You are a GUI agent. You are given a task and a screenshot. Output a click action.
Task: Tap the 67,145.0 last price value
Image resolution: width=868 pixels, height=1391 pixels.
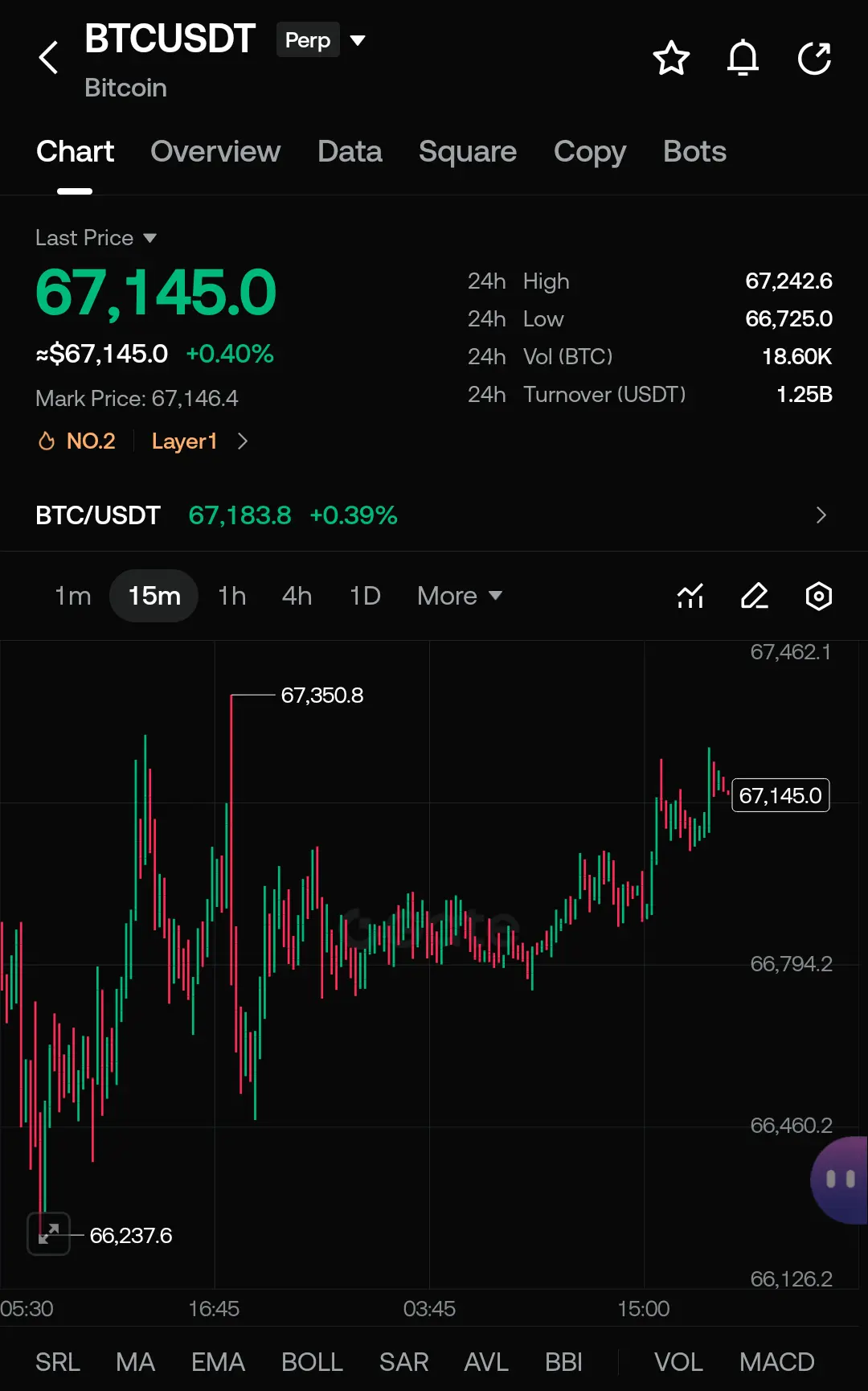[x=156, y=292]
